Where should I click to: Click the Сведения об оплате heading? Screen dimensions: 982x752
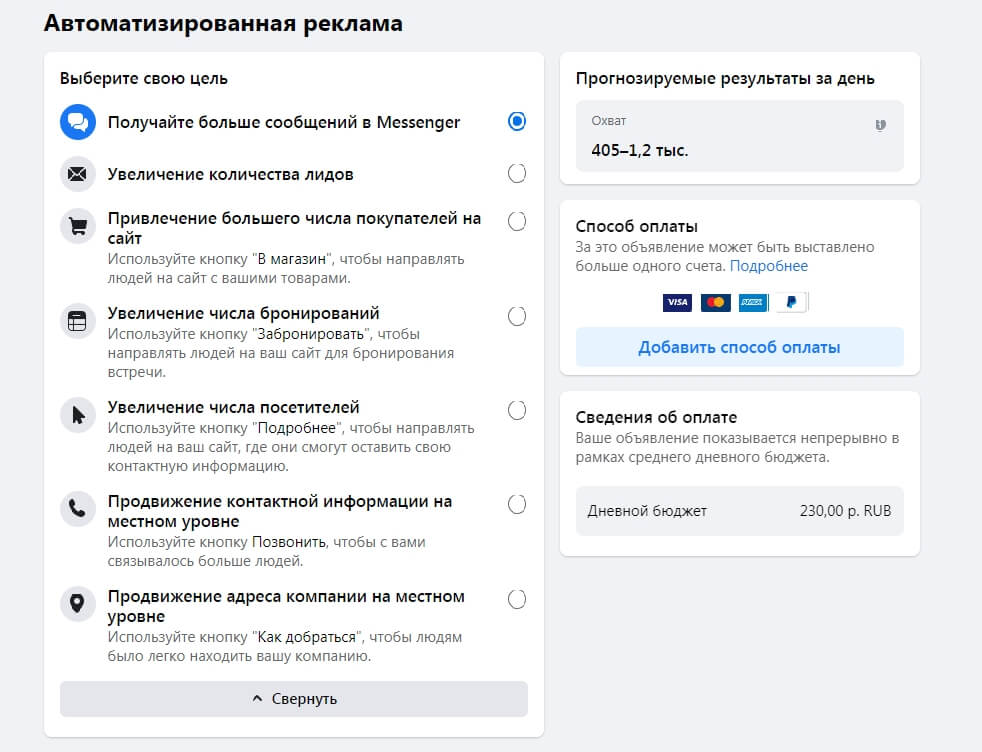656,417
